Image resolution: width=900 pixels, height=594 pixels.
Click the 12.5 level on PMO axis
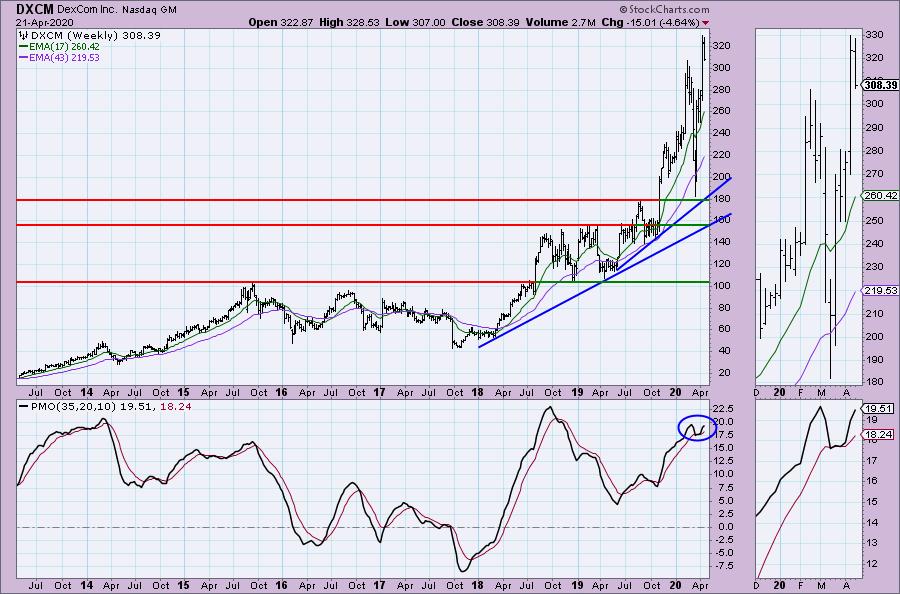pos(722,461)
